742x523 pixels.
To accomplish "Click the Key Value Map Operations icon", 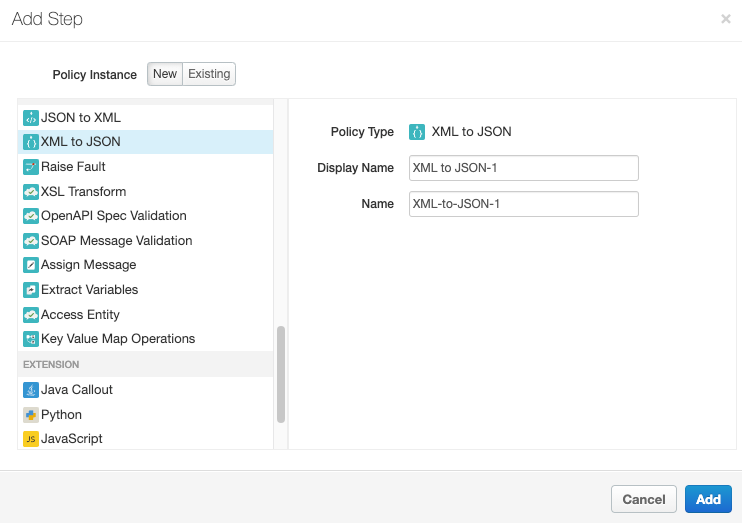I will pos(30,339).
